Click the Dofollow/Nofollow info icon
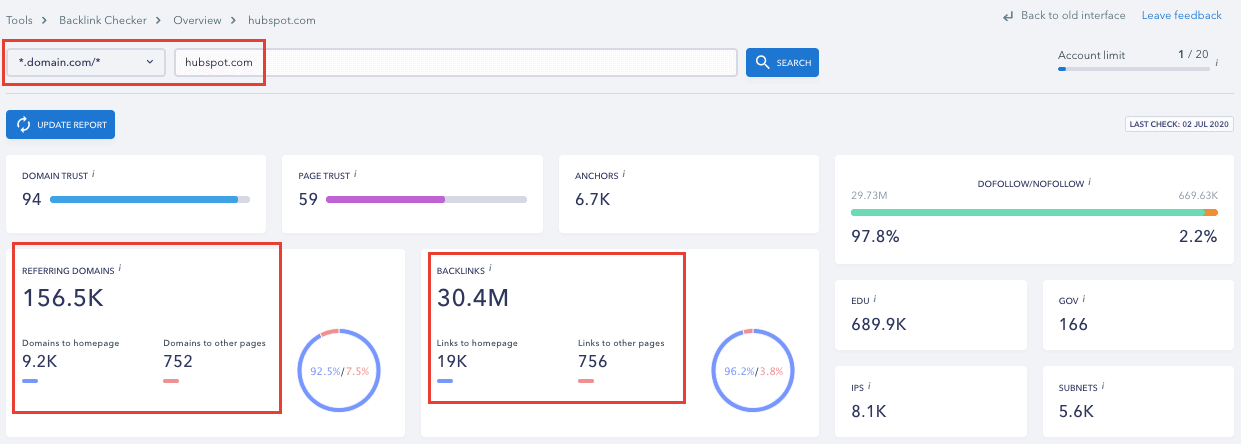1241x444 pixels. pos(1089,182)
